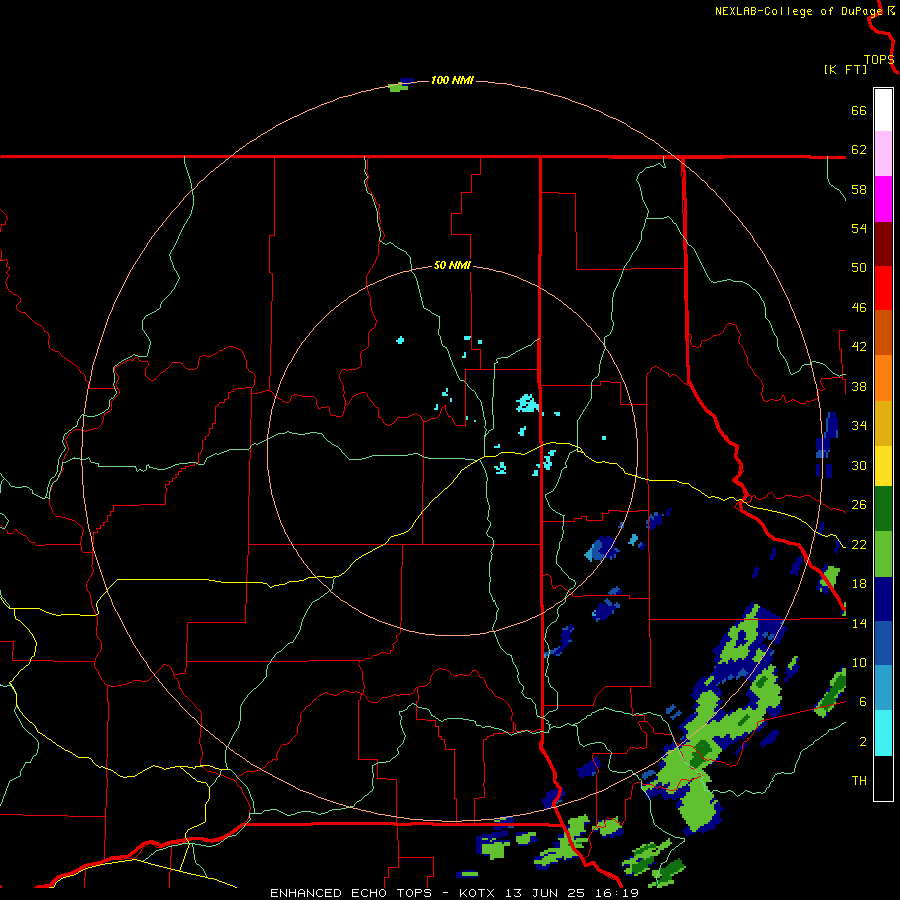Click the legend value 14
This screenshot has height=900, width=900.
pyautogui.click(x=859, y=623)
